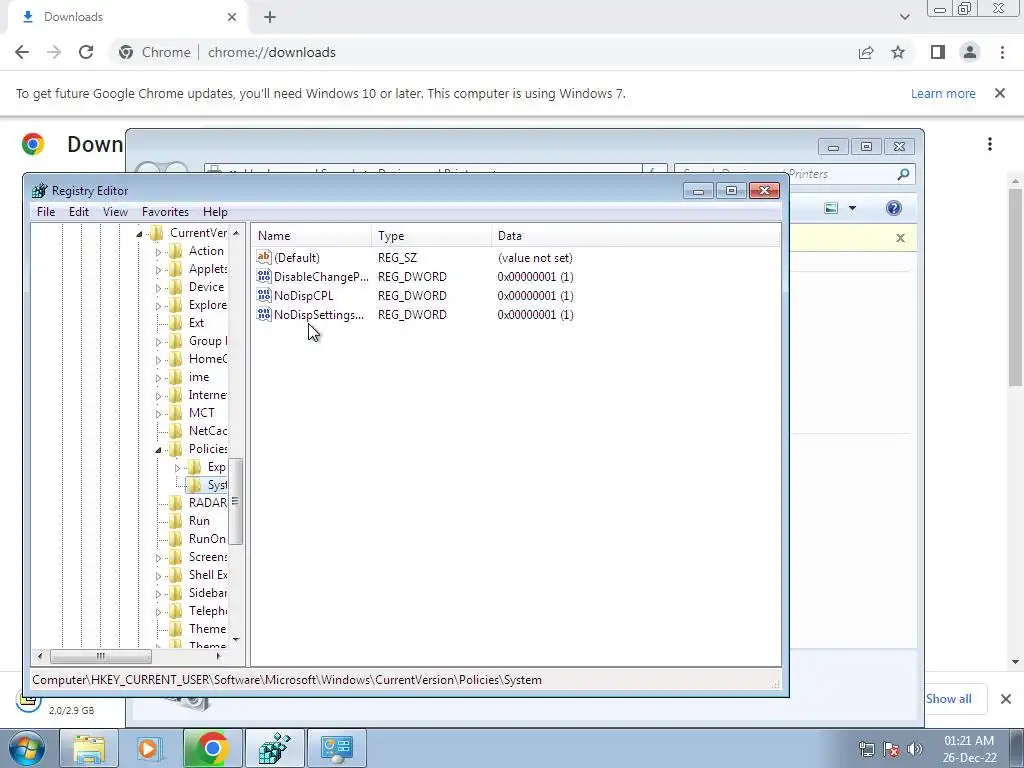Click the Chrome forward arrow
Screen dimensions: 1024x768
coord(54,52)
